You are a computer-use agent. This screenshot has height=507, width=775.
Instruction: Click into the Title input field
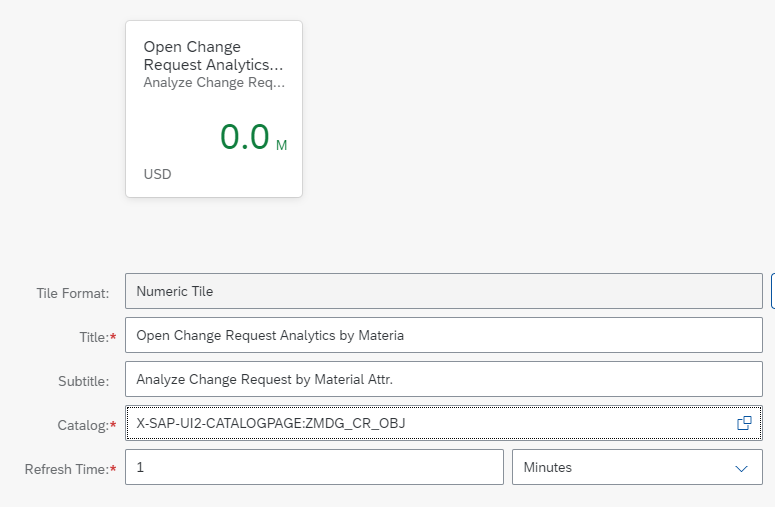pos(444,335)
